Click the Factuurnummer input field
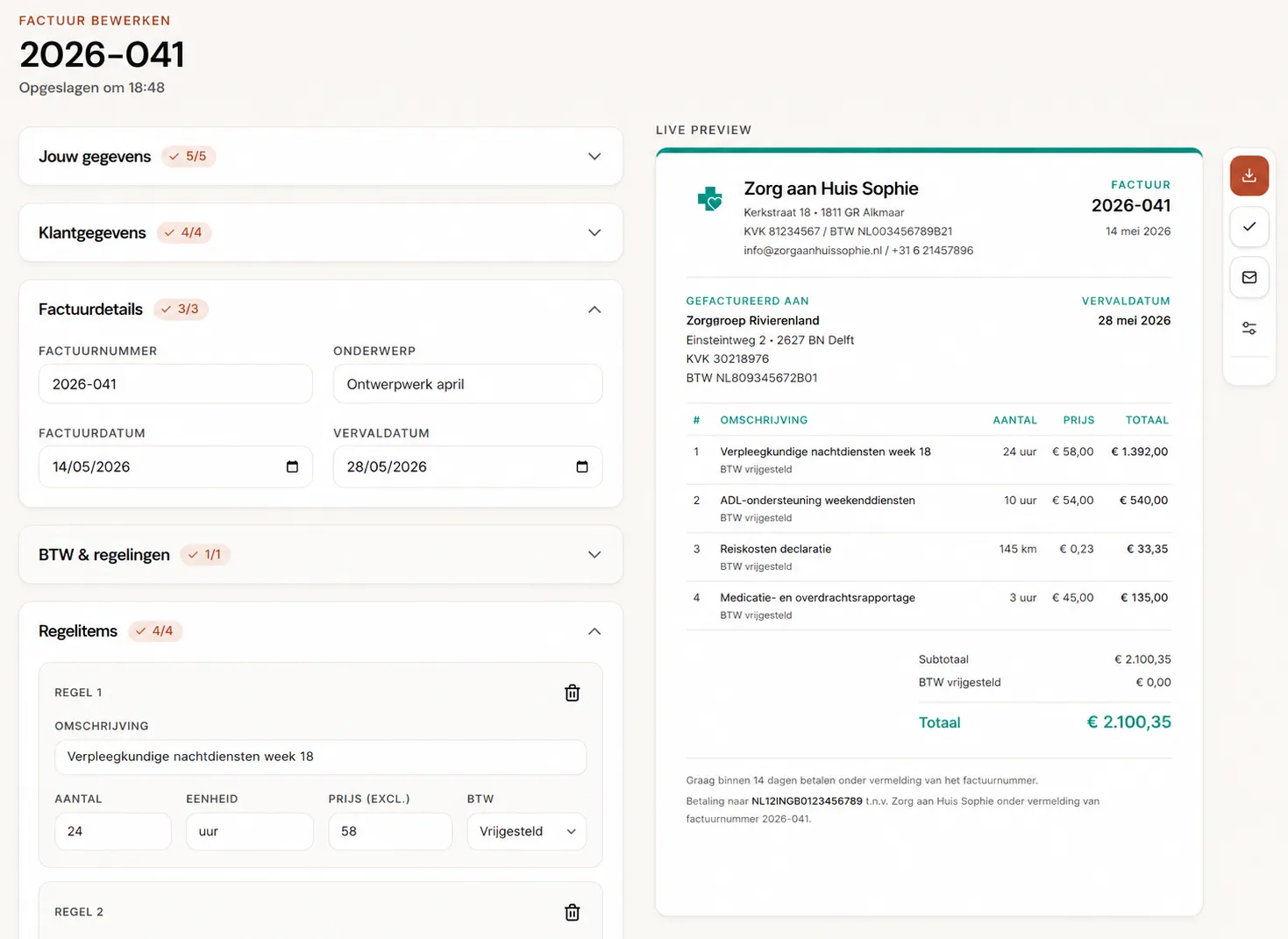 tap(175, 384)
